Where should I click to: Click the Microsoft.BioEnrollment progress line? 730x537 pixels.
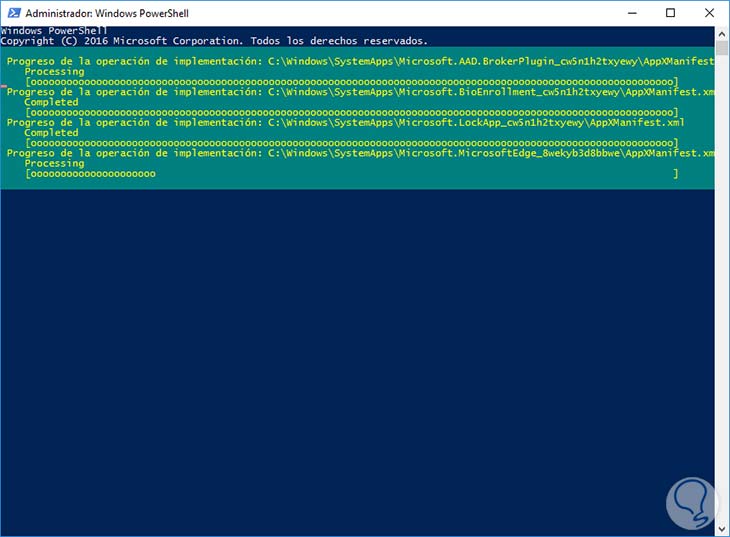360,92
